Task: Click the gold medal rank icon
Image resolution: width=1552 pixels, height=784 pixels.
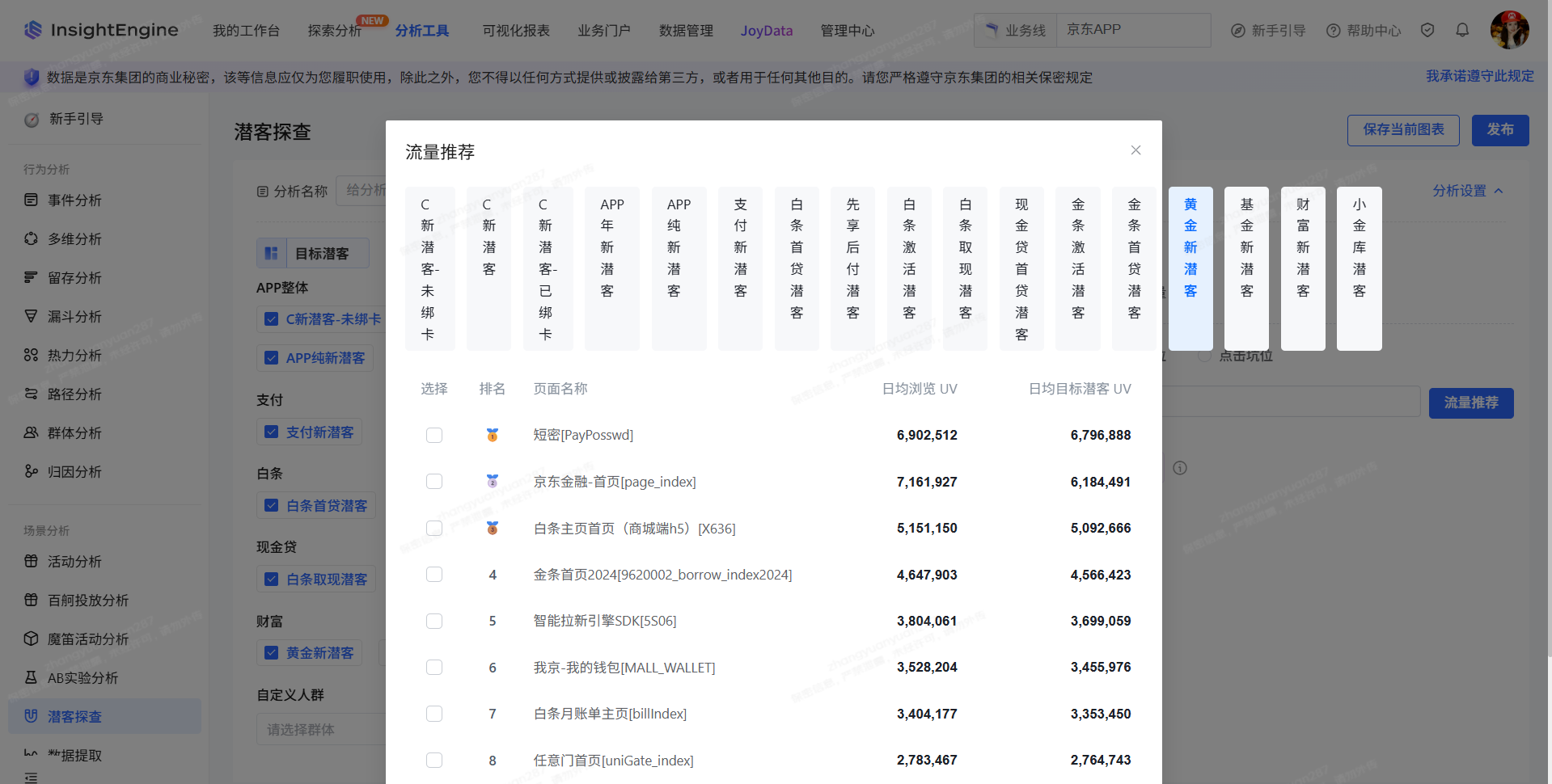Action: click(492, 435)
